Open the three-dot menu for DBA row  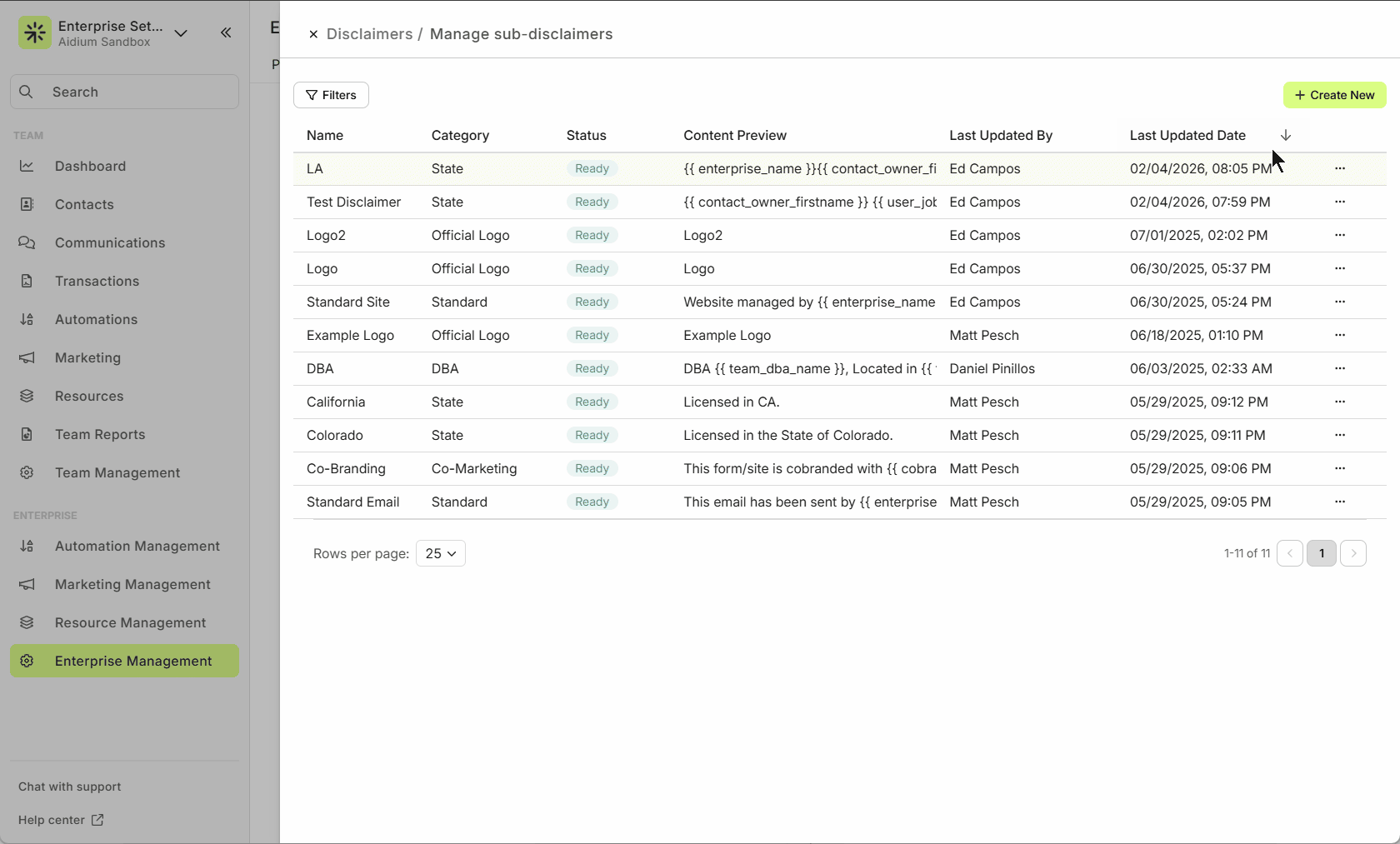coord(1340,368)
